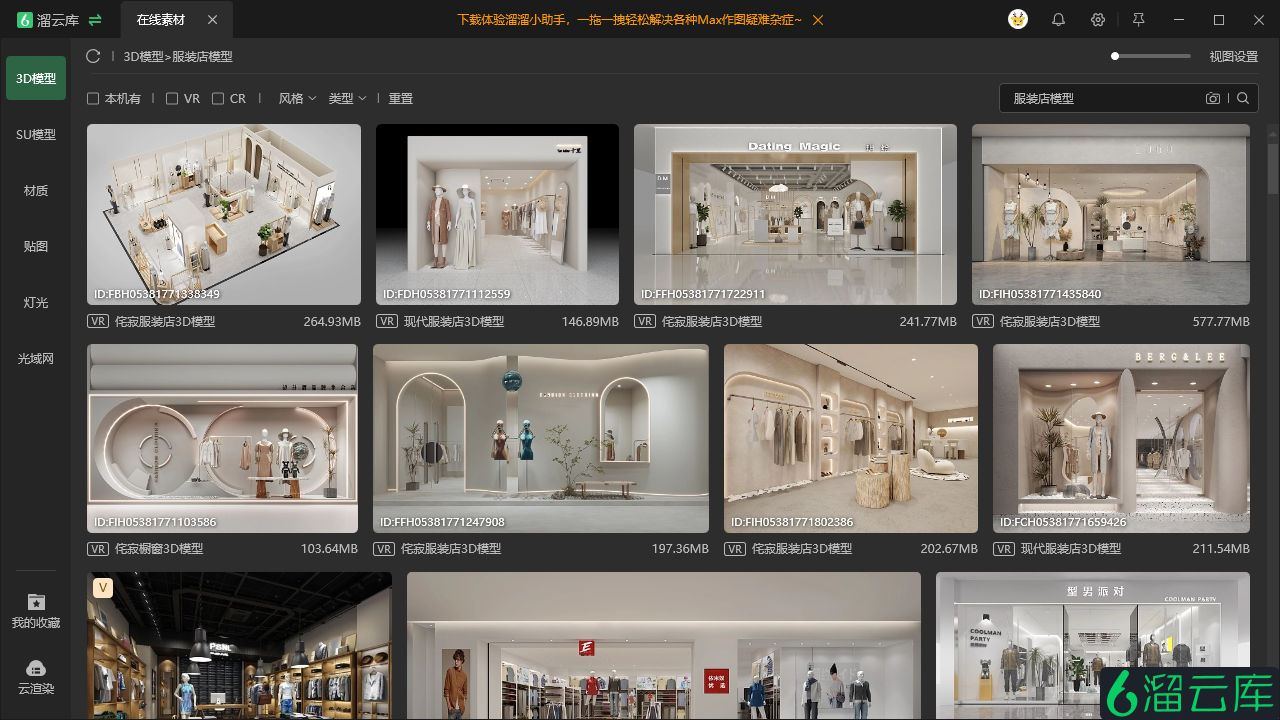Select 材质 sidebar tab
This screenshot has height=720, width=1280.
36,190
